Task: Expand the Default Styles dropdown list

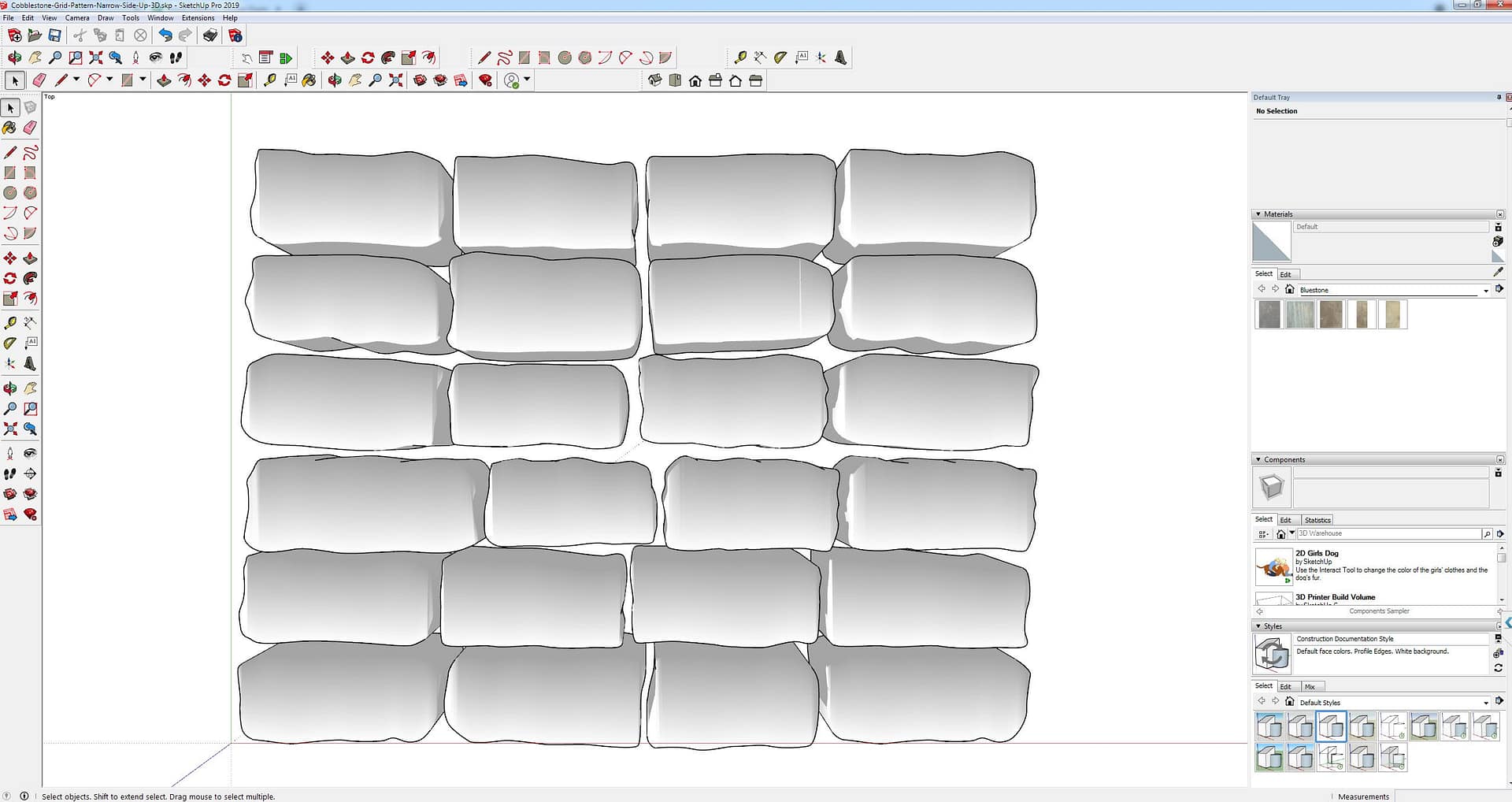Action: click(x=1486, y=703)
